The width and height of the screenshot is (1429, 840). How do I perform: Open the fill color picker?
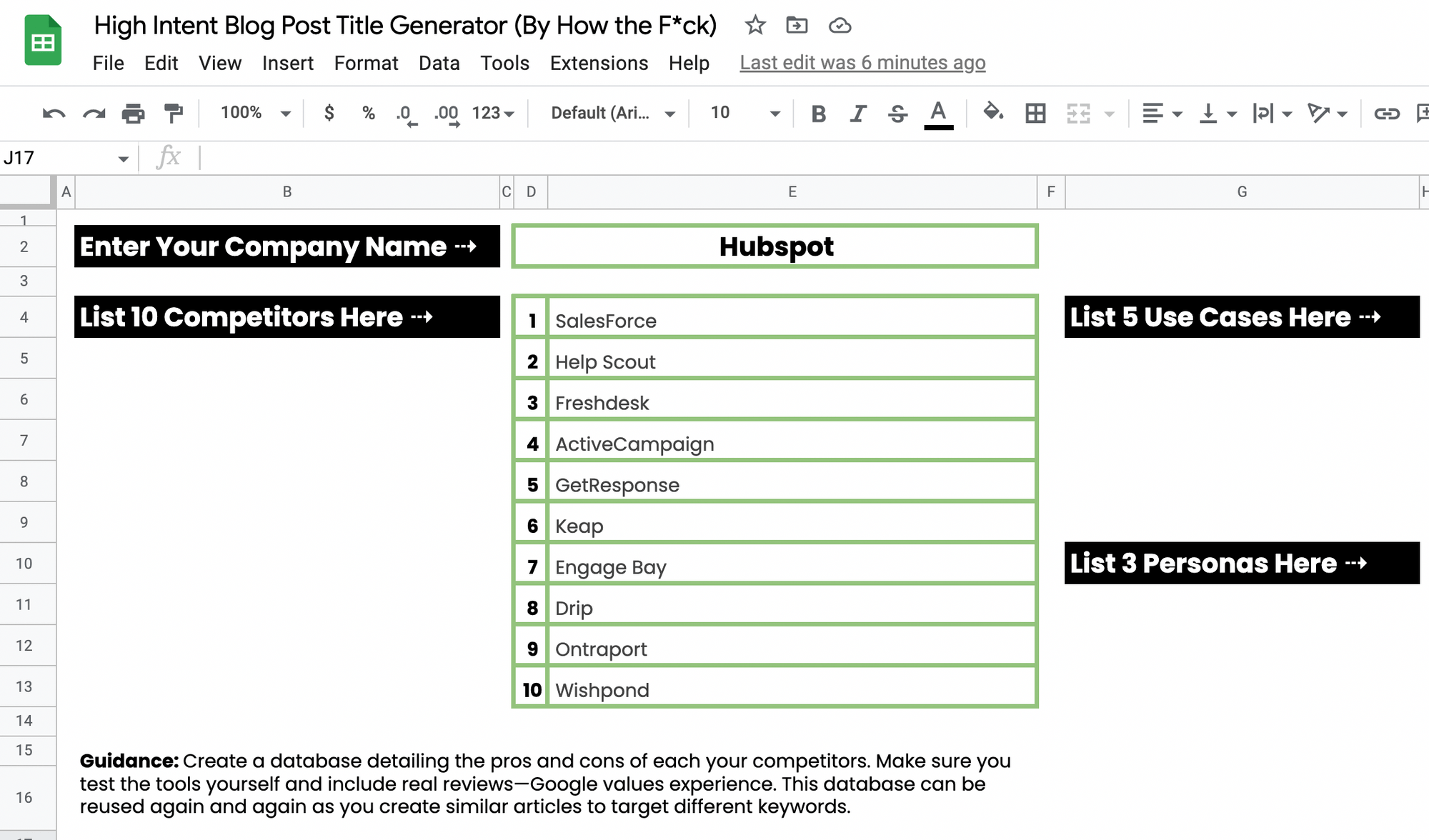point(993,112)
